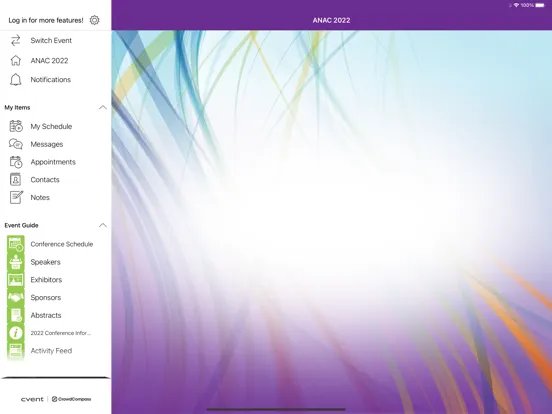This screenshot has height=414, width=552.
Task: Tap the My Schedule calendar icon
Action: 16,126
